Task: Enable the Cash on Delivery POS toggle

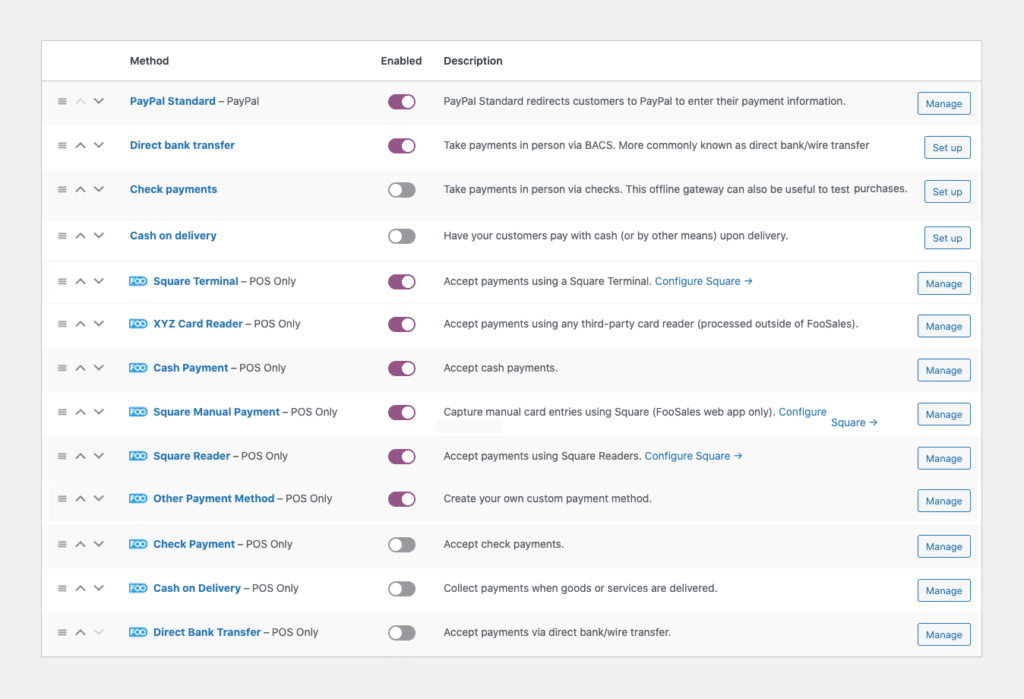Action: pos(402,589)
